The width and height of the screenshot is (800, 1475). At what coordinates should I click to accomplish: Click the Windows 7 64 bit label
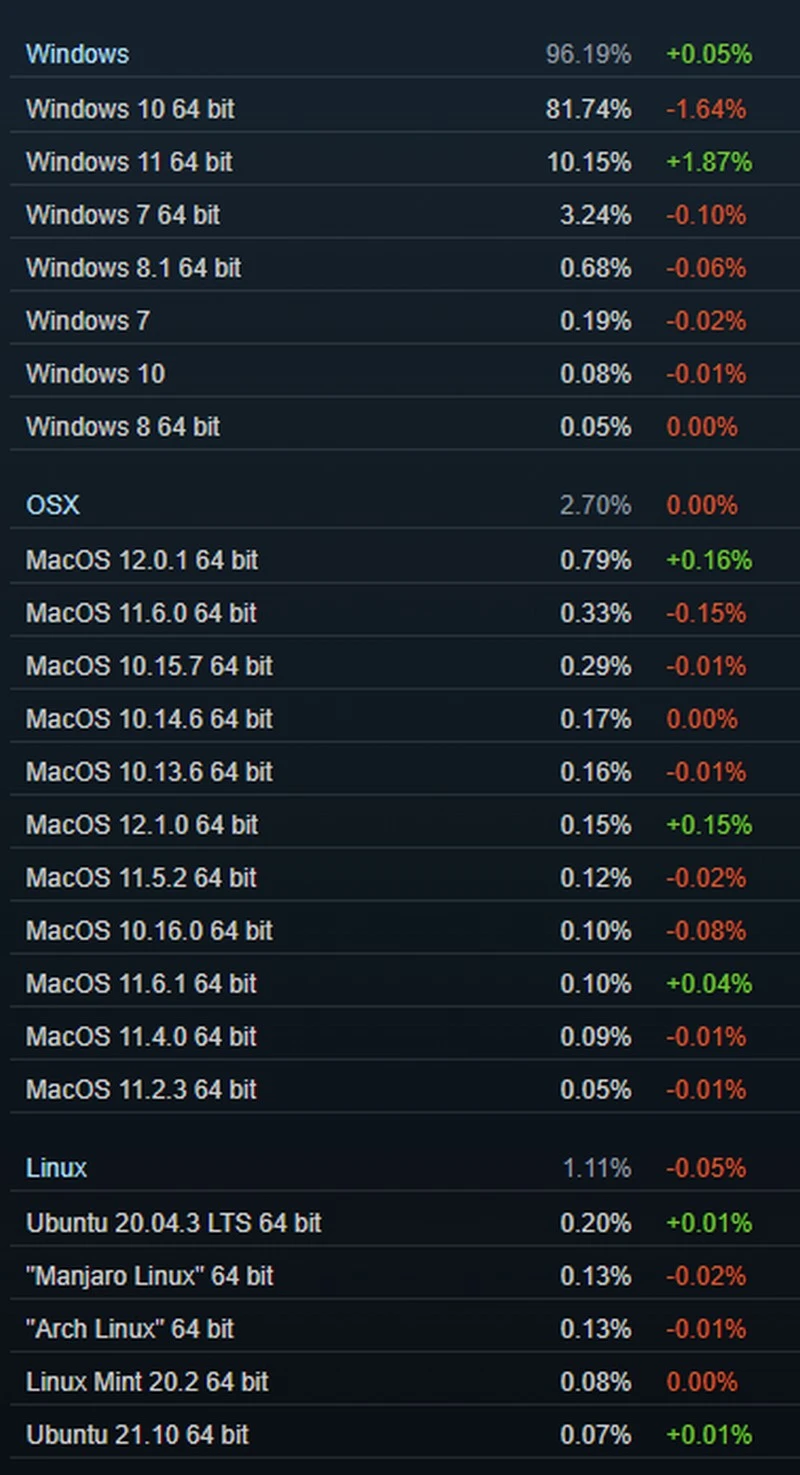point(123,215)
